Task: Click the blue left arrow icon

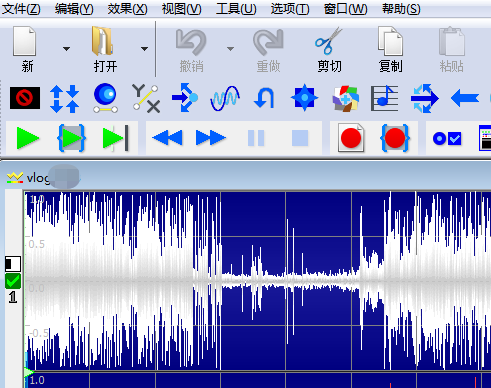Action: pos(465,99)
